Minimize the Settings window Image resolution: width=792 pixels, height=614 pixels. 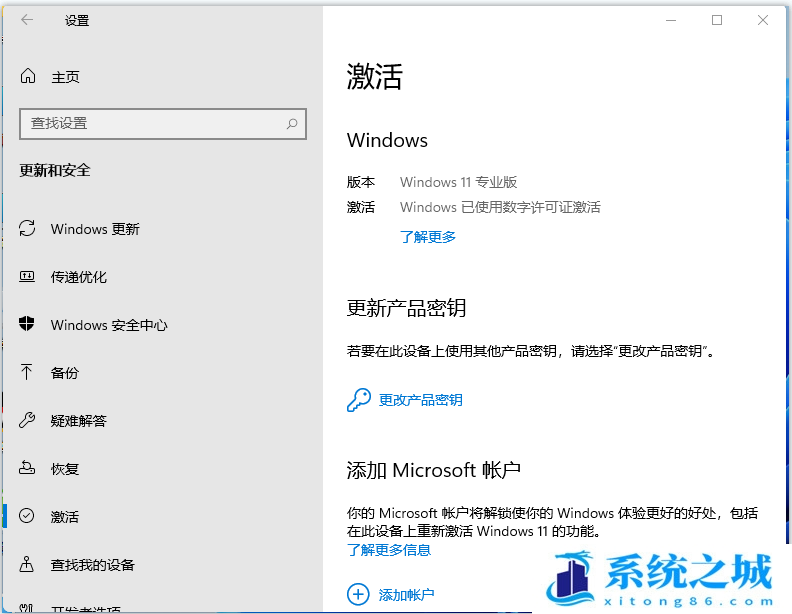pyautogui.click(x=671, y=20)
